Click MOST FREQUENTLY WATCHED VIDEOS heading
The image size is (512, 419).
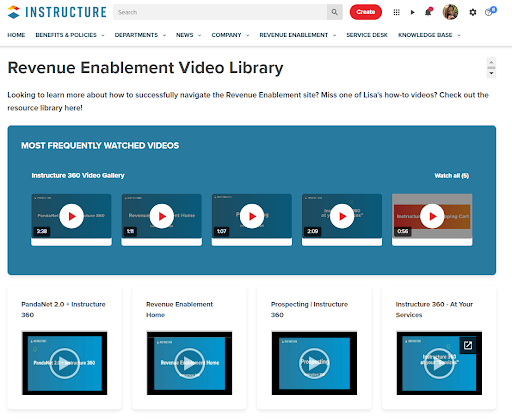coord(100,146)
